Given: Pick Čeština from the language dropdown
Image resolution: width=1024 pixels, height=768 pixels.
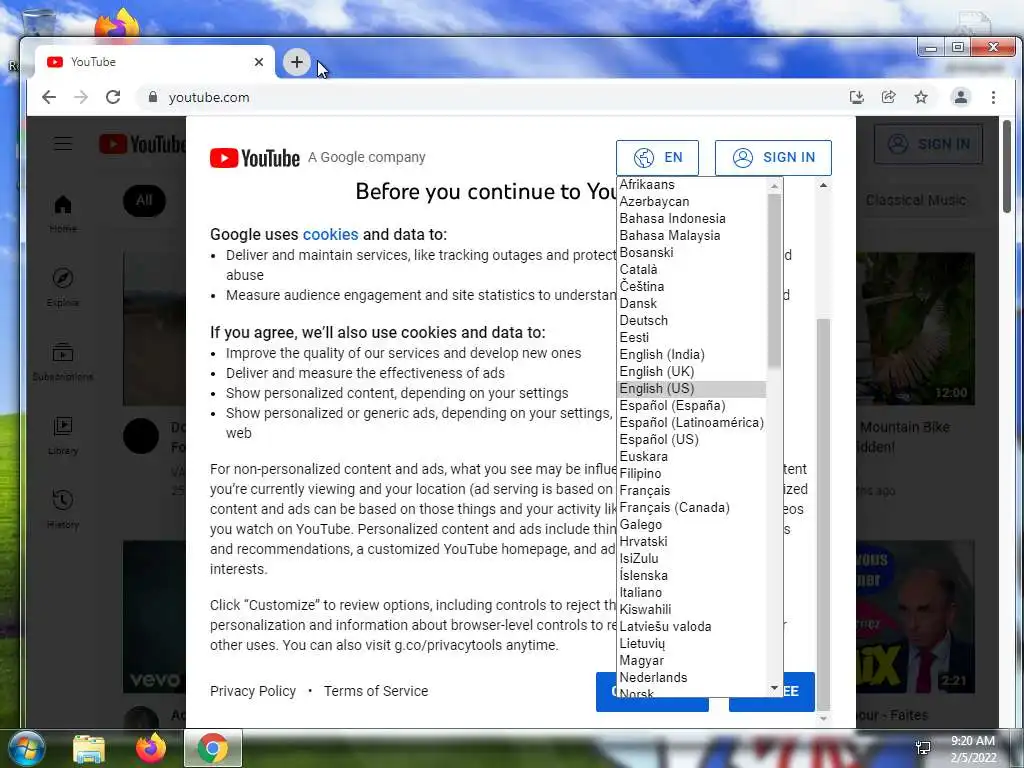Looking at the screenshot, I should [x=692, y=287].
